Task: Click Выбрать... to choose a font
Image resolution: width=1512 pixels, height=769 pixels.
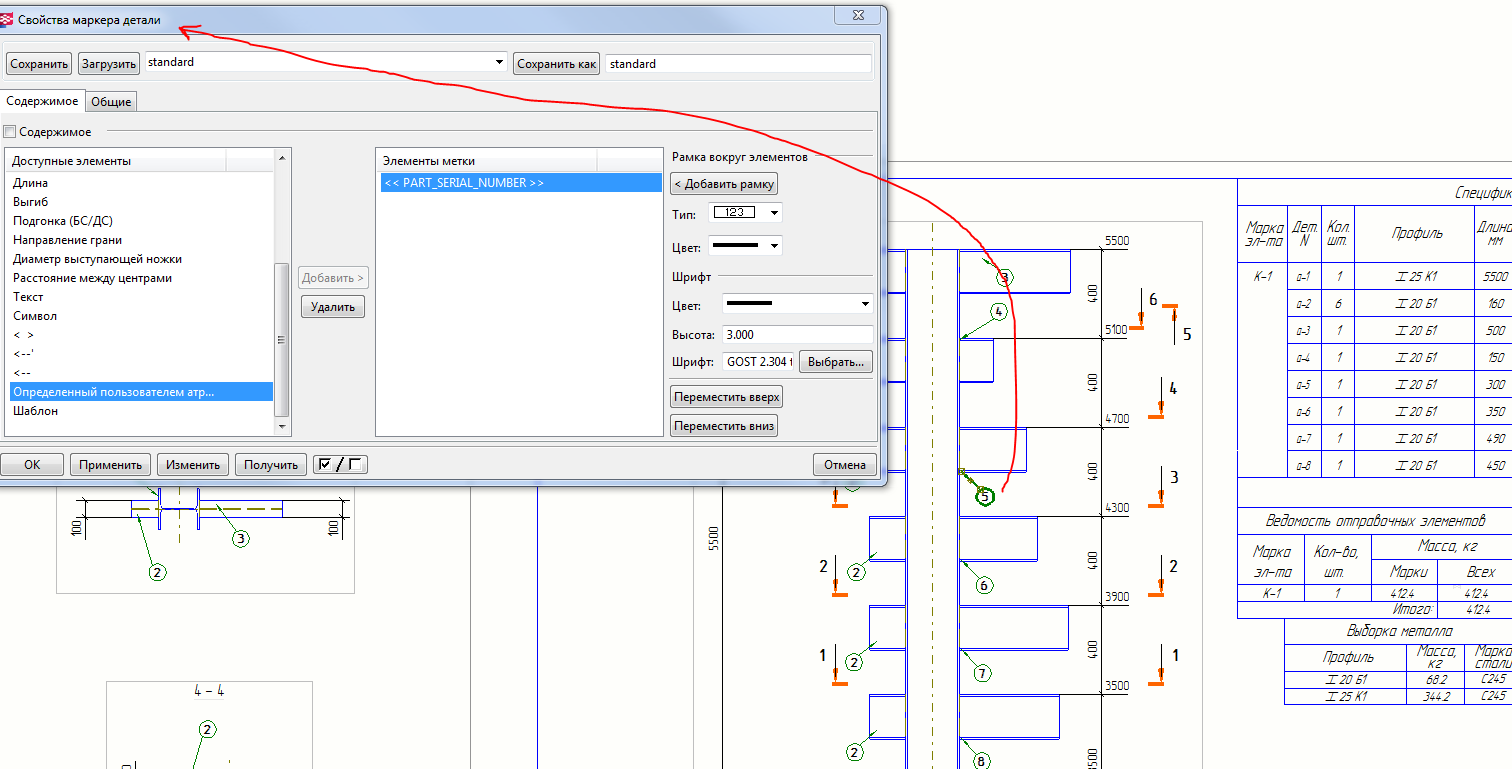Action: point(835,362)
